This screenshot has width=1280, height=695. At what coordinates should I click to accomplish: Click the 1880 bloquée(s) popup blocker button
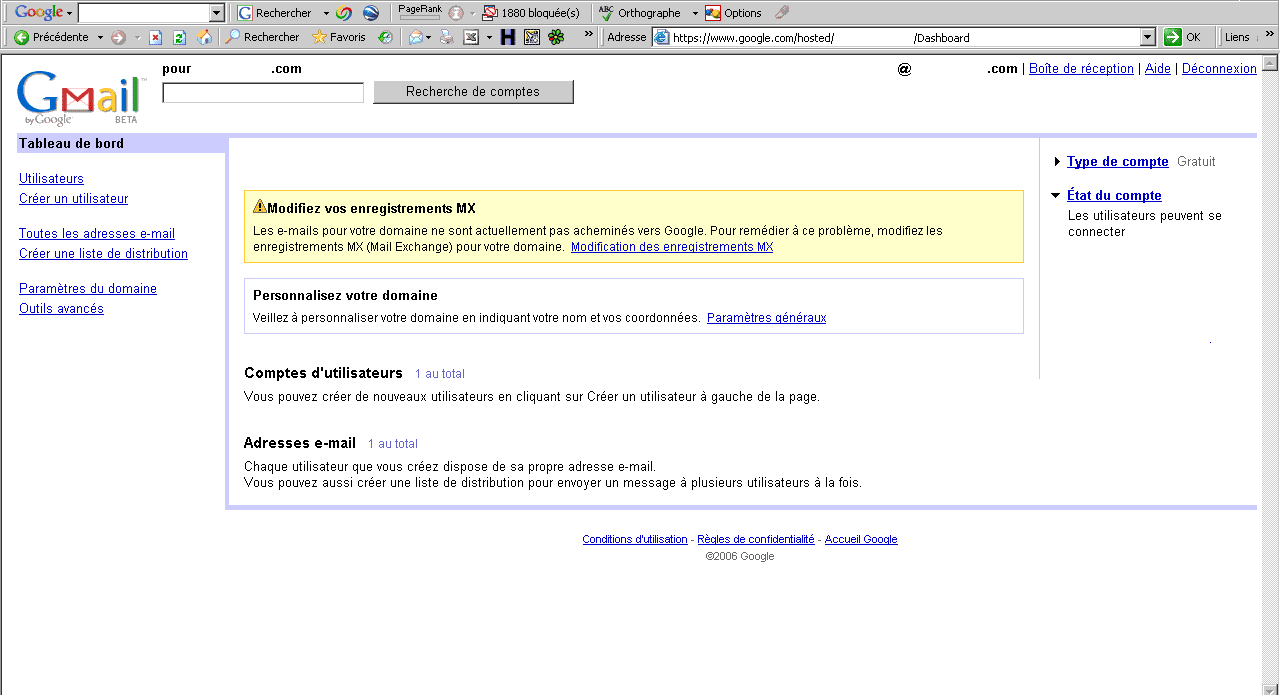point(531,13)
